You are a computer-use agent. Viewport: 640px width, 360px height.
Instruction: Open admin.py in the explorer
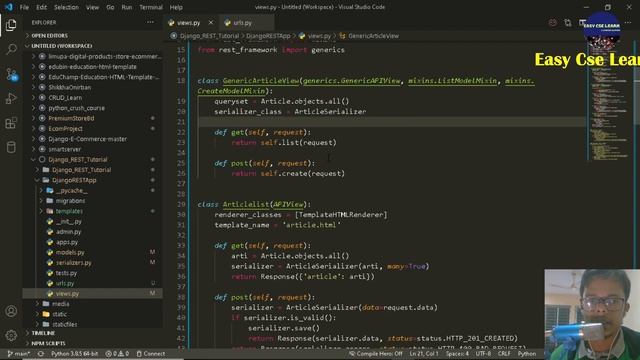(68, 231)
